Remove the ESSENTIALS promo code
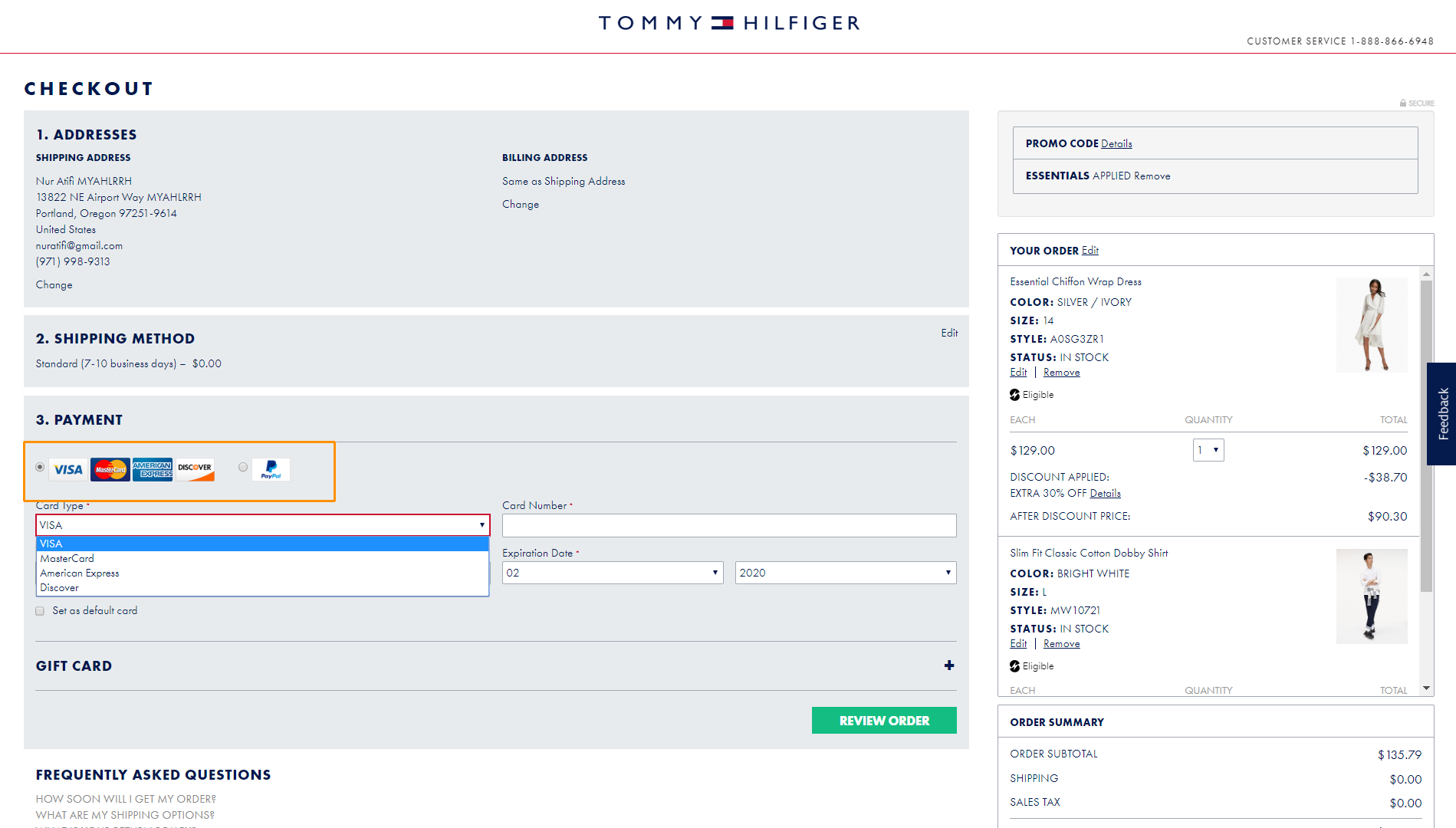The image size is (1456, 828). tap(1152, 176)
